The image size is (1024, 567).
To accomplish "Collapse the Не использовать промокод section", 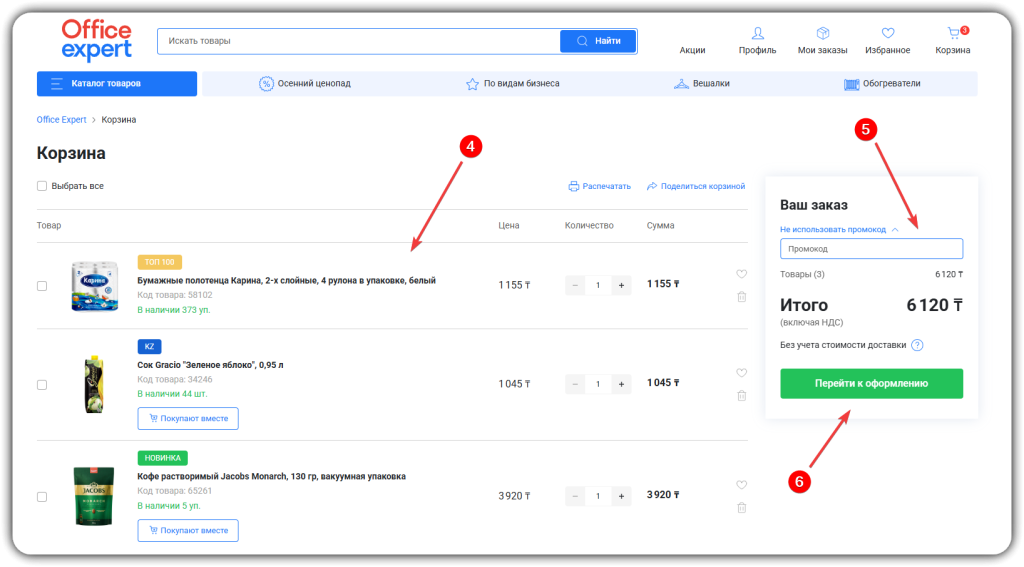I will [839, 229].
